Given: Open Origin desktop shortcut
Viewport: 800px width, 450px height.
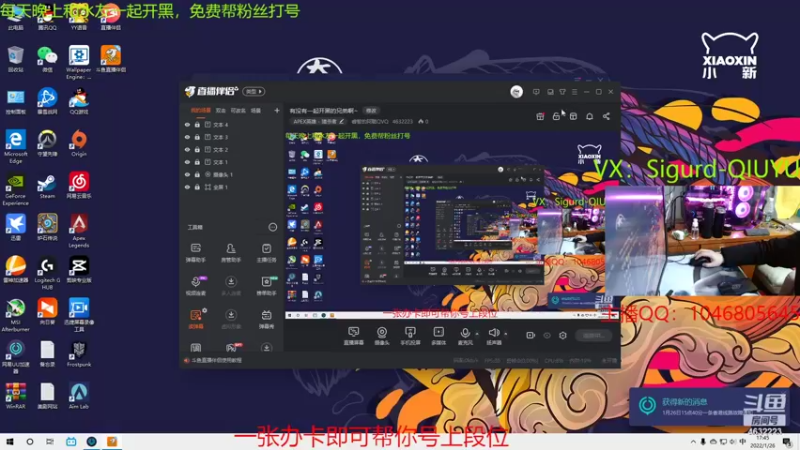Looking at the screenshot, I should coord(79,143).
